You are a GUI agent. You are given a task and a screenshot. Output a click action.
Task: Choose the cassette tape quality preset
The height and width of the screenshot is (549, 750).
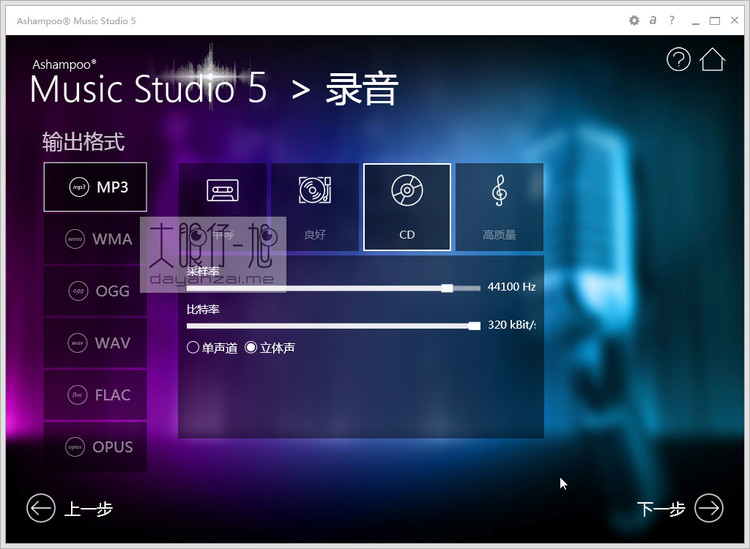pos(222,207)
